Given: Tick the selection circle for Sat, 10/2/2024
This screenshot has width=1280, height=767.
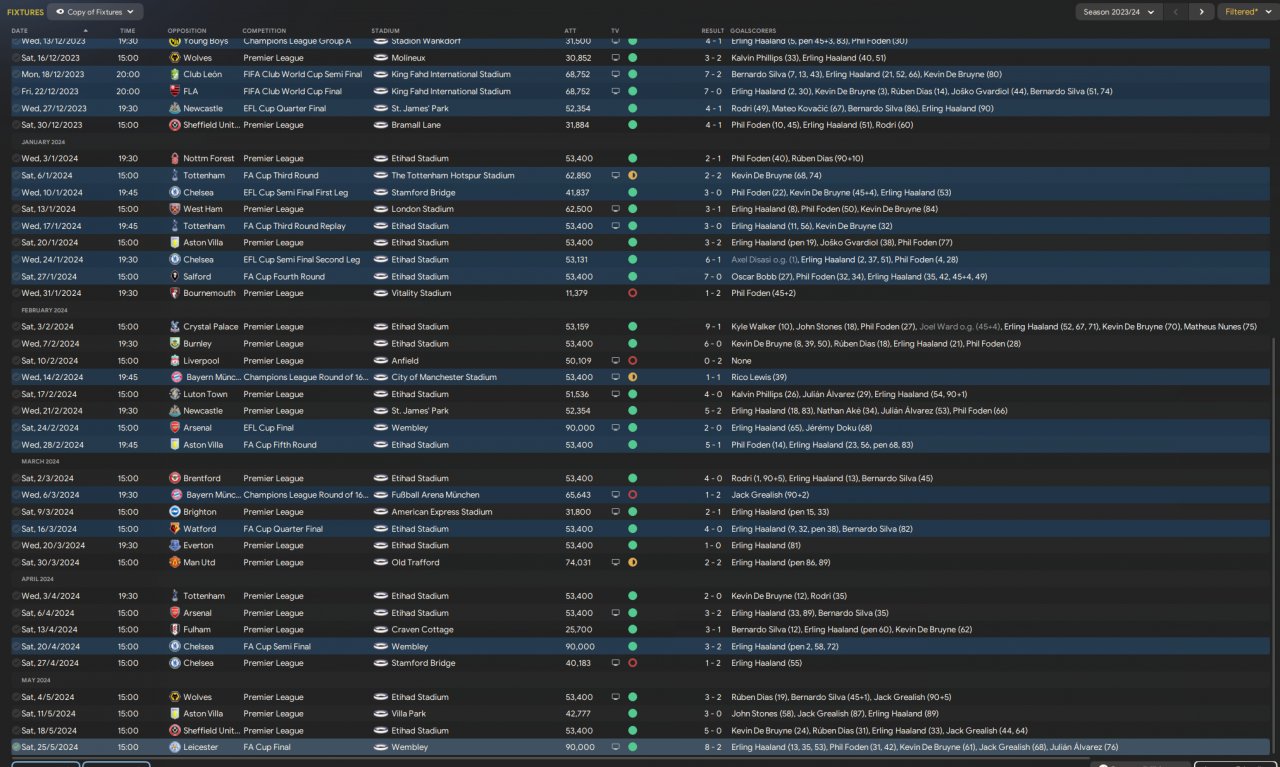Looking at the screenshot, I should coord(16,361).
